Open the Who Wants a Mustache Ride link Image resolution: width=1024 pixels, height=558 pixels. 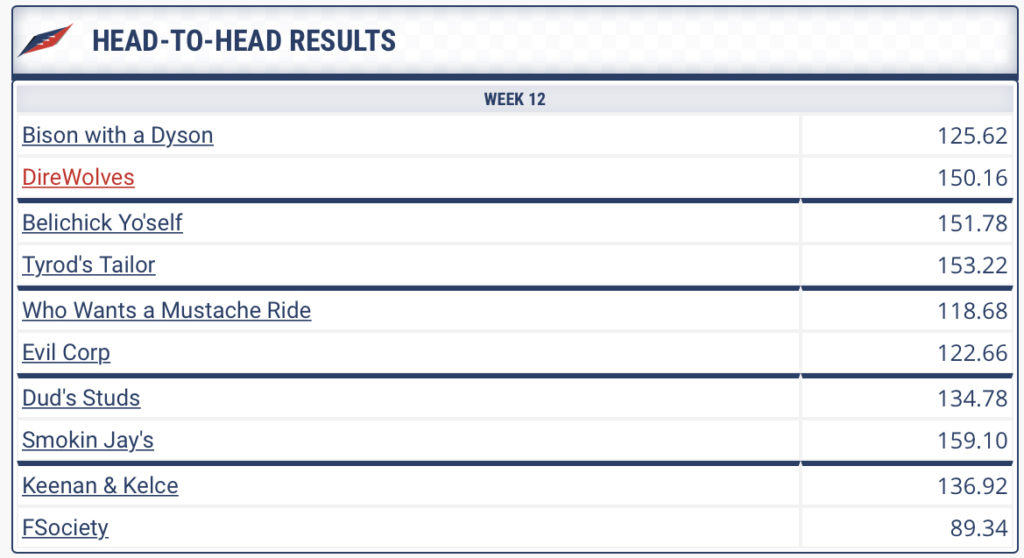(167, 310)
